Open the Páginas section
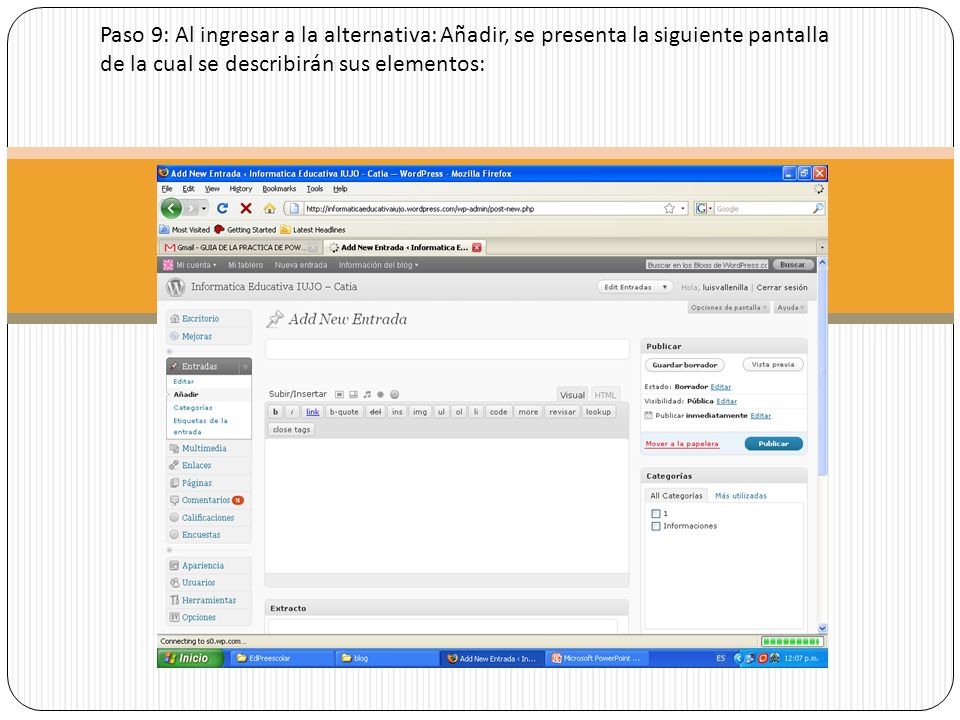This screenshot has height=720, width=960. click(x=197, y=483)
